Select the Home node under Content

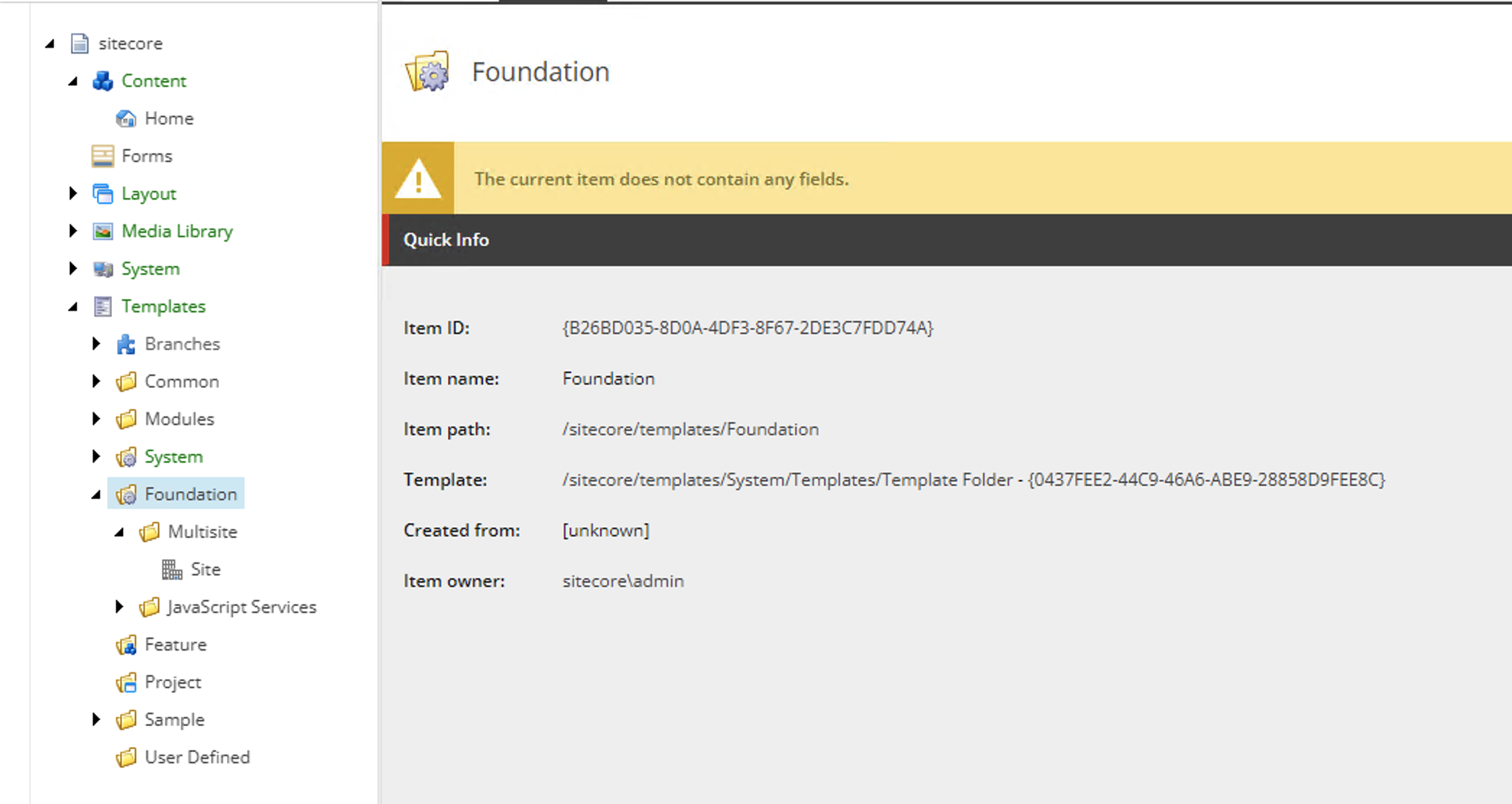[168, 118]
